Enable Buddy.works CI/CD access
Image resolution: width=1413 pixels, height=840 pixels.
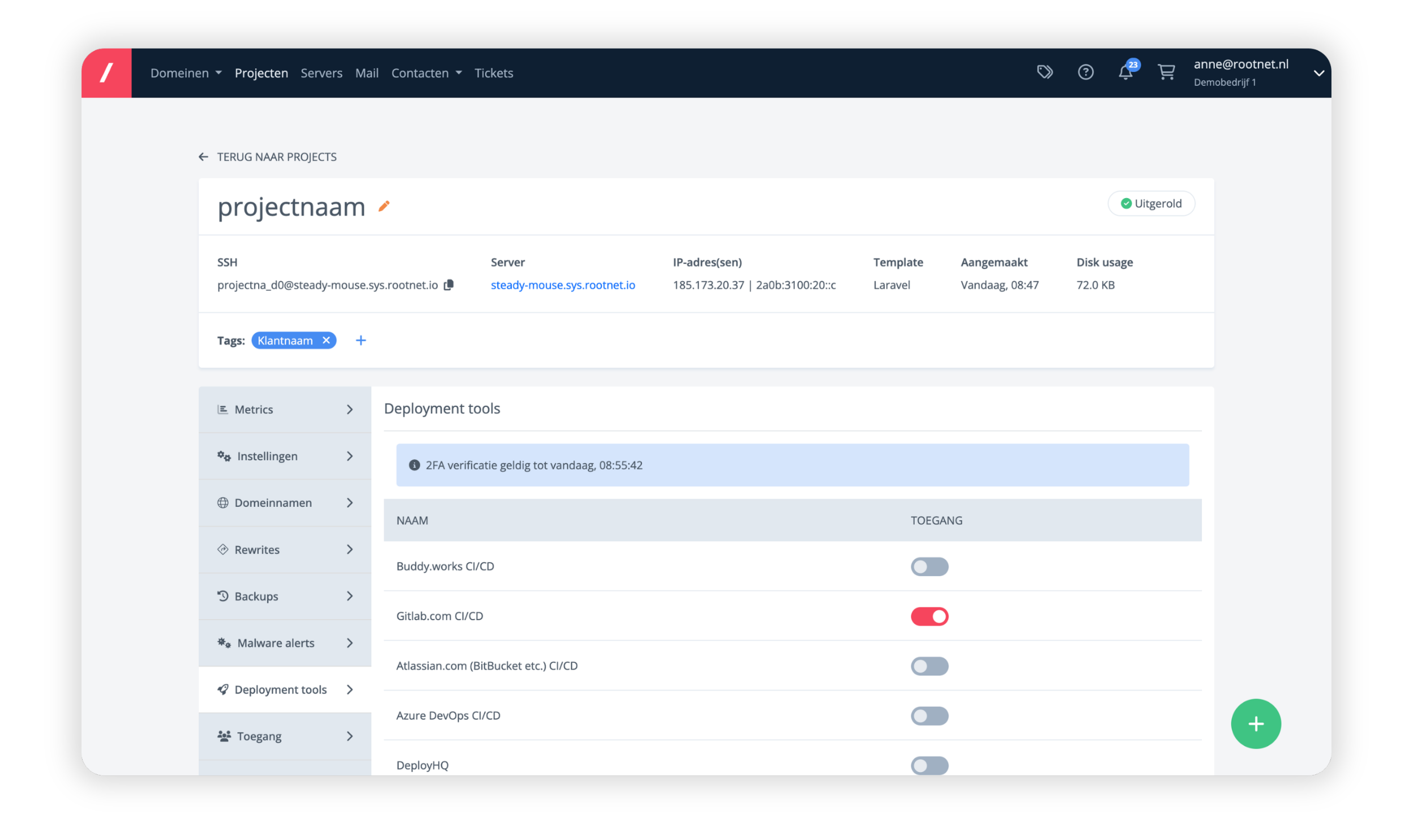pyautogui.click(x=930, y=566)
